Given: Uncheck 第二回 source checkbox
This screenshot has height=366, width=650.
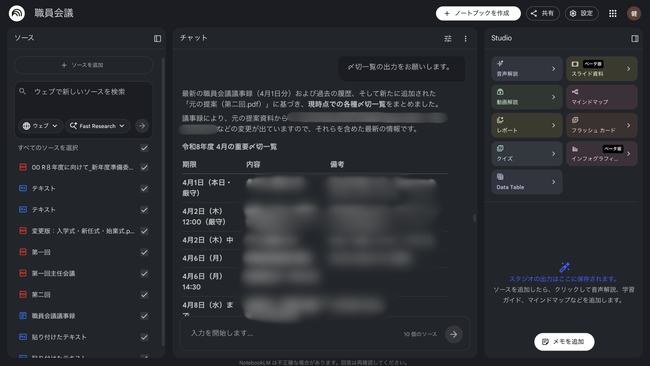Looking at the screenshot, I should tap(144, 295).
